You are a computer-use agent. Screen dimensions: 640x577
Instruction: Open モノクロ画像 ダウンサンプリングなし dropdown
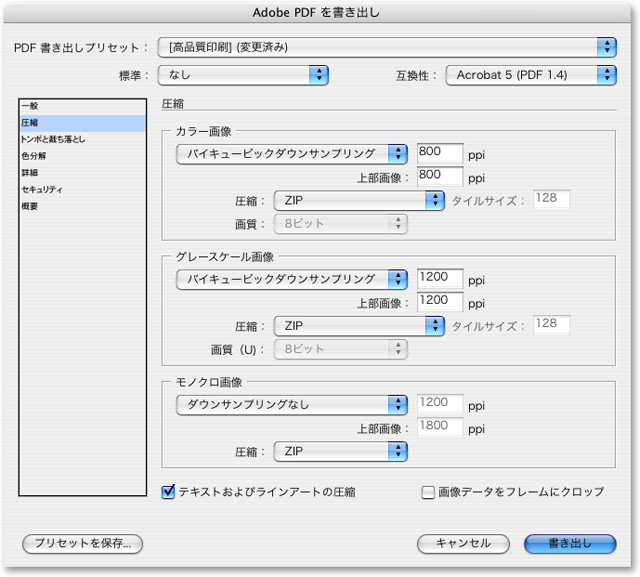pyautogui.click(x=292, y=404)
